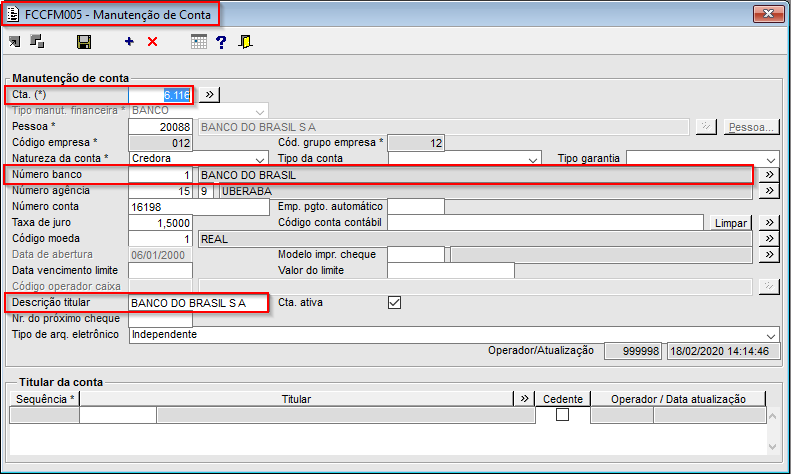Click the Taxa de juro field
This screenshot has height=474, width=791.
coord(160,223)
